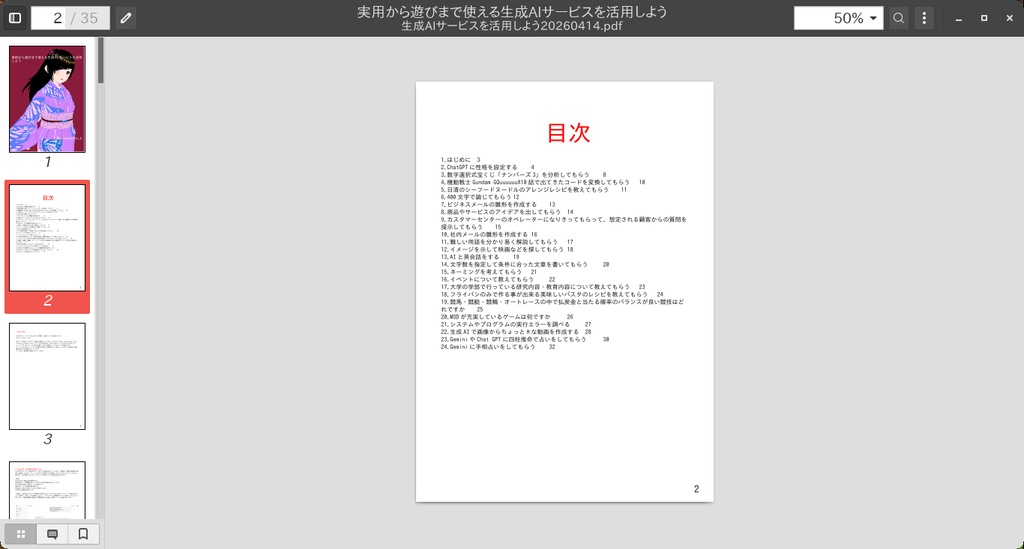
Task: Click TOC line 16 about イベントについて
Action: [x=498, y=279]
